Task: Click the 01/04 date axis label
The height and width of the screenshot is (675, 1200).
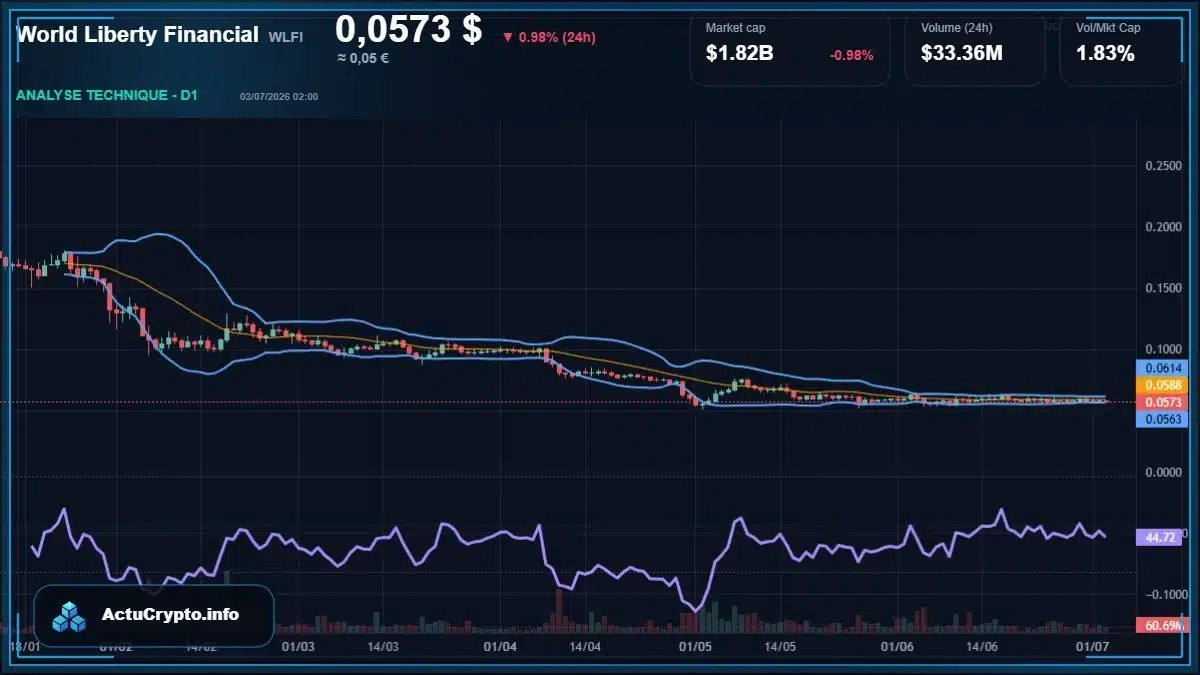Action: click(x=500, y=647)
